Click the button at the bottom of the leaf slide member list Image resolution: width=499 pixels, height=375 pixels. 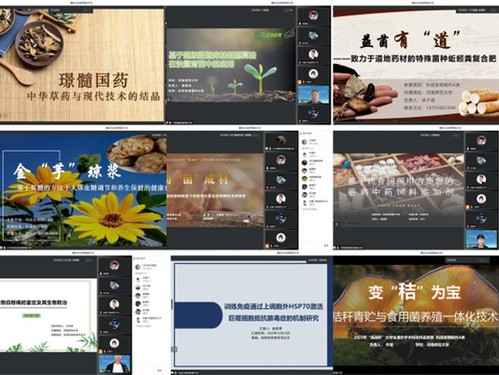[x=159, y=370]
